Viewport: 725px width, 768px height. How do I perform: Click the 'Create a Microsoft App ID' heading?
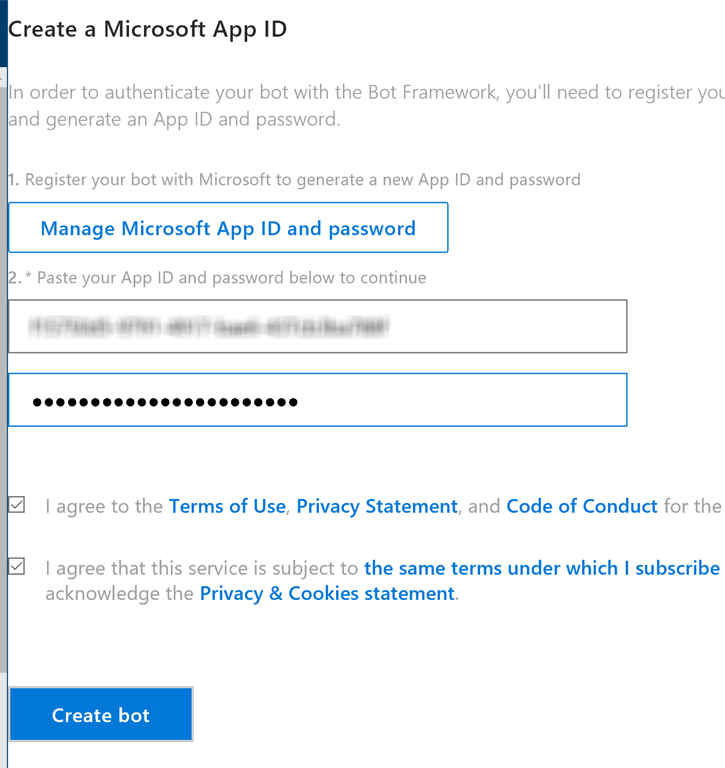tap(147, 29)
